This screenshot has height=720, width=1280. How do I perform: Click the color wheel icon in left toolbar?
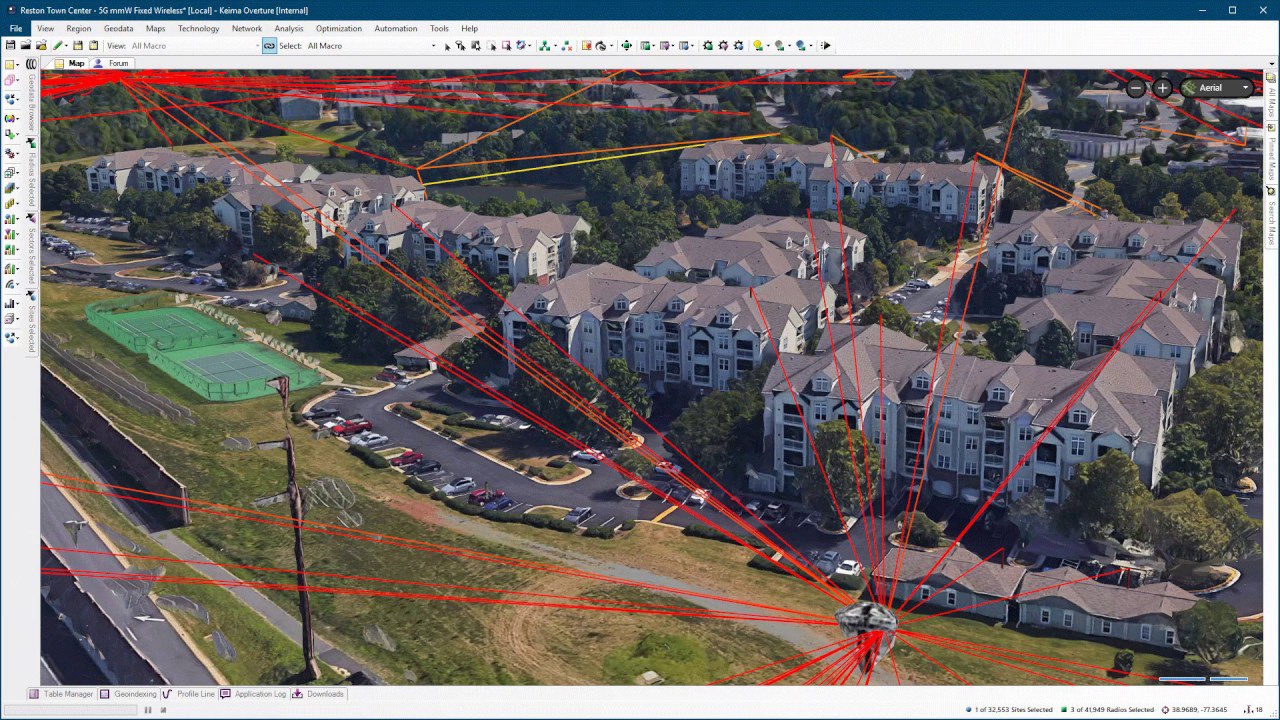point(11,118)
